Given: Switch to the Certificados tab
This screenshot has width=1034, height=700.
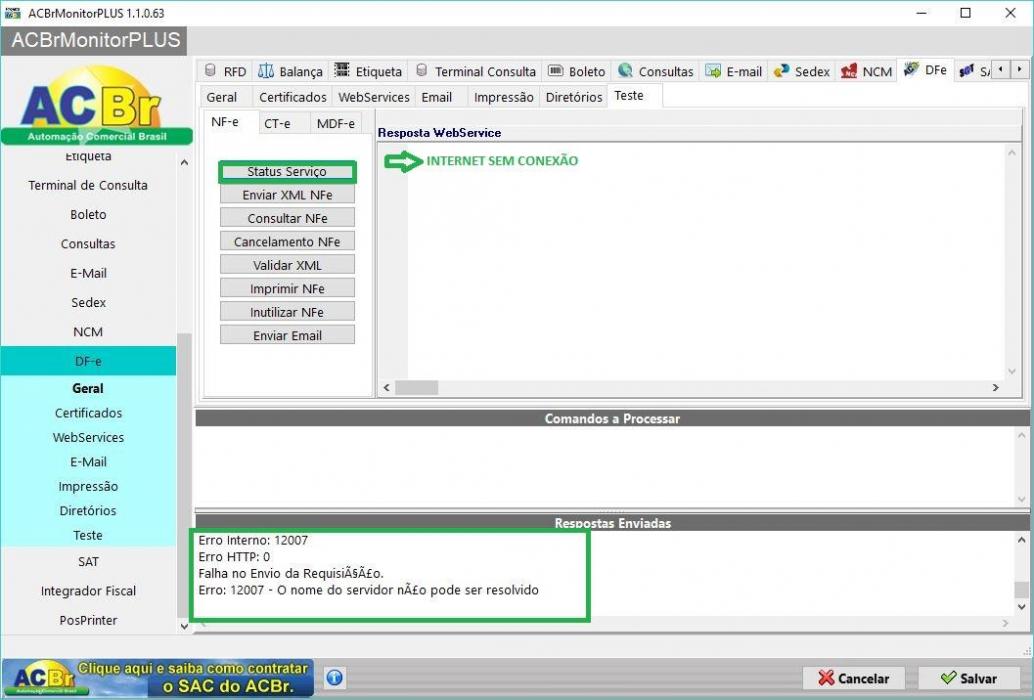Looking at the screenshot, I should pos(292,97).
